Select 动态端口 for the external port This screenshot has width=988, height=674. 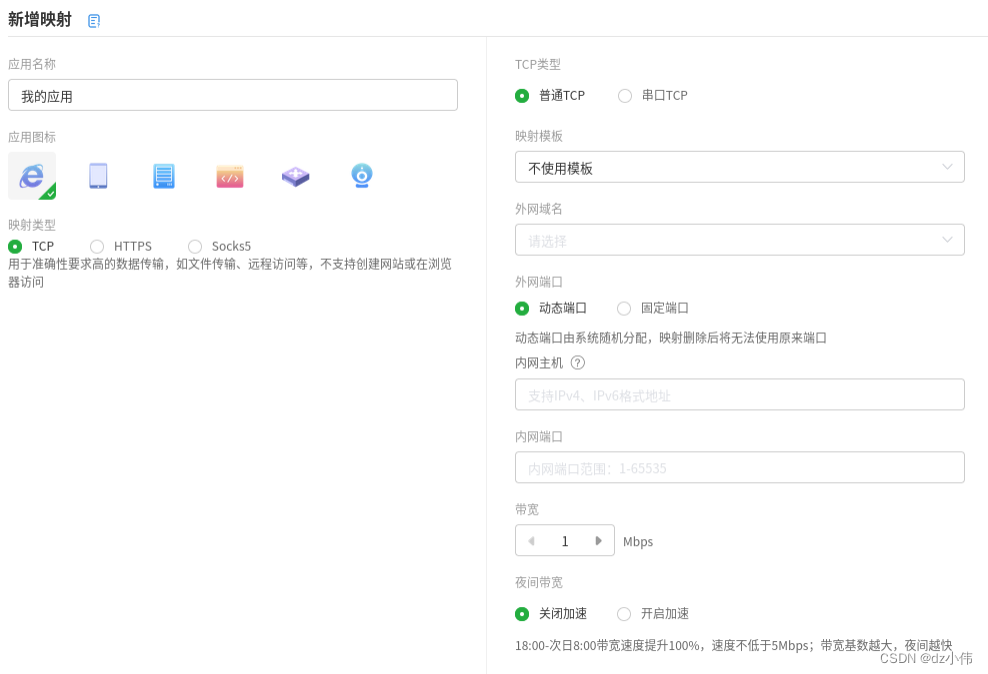click(522, 308)
